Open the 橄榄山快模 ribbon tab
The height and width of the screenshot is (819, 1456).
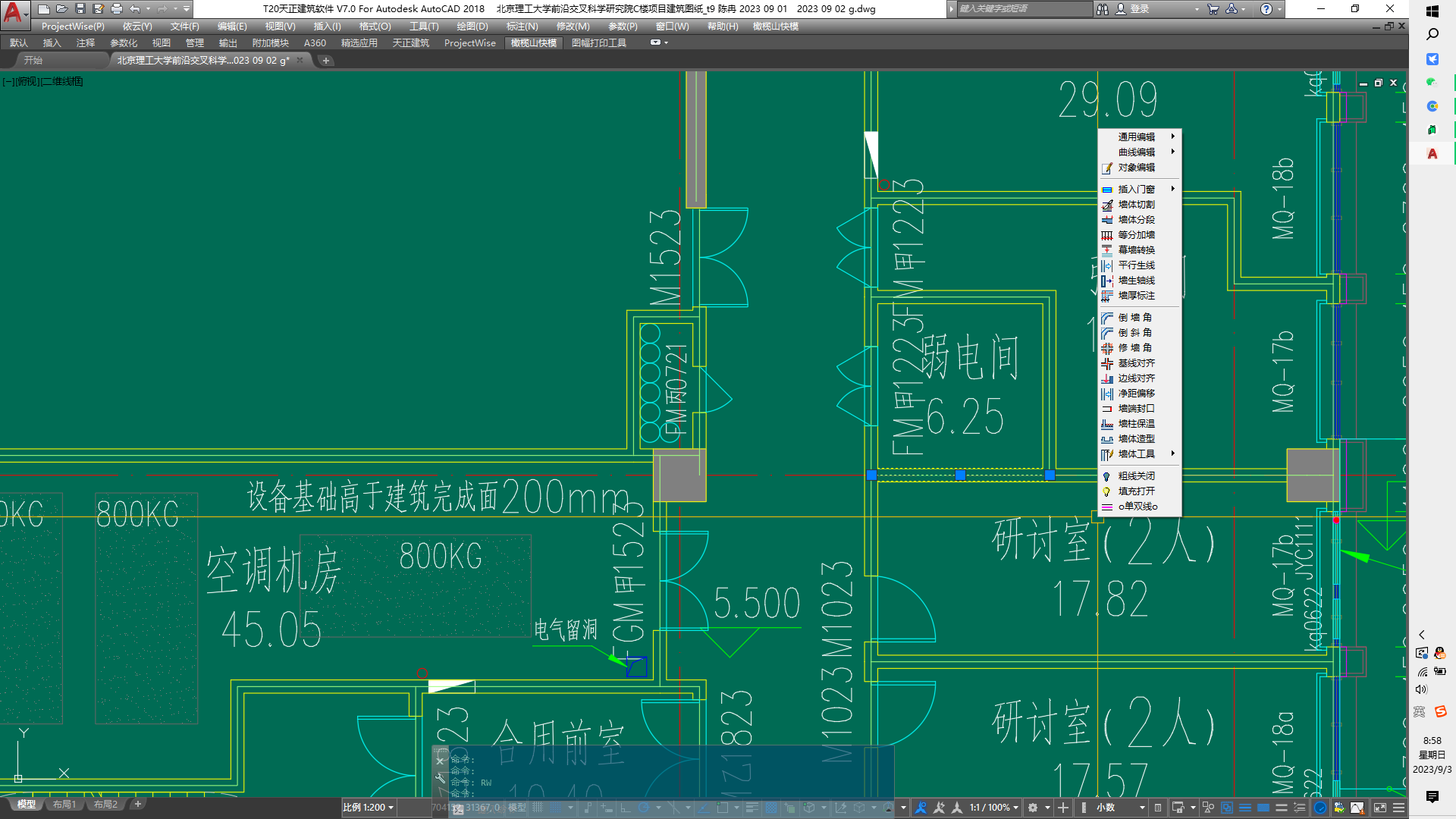pos(533,43)
